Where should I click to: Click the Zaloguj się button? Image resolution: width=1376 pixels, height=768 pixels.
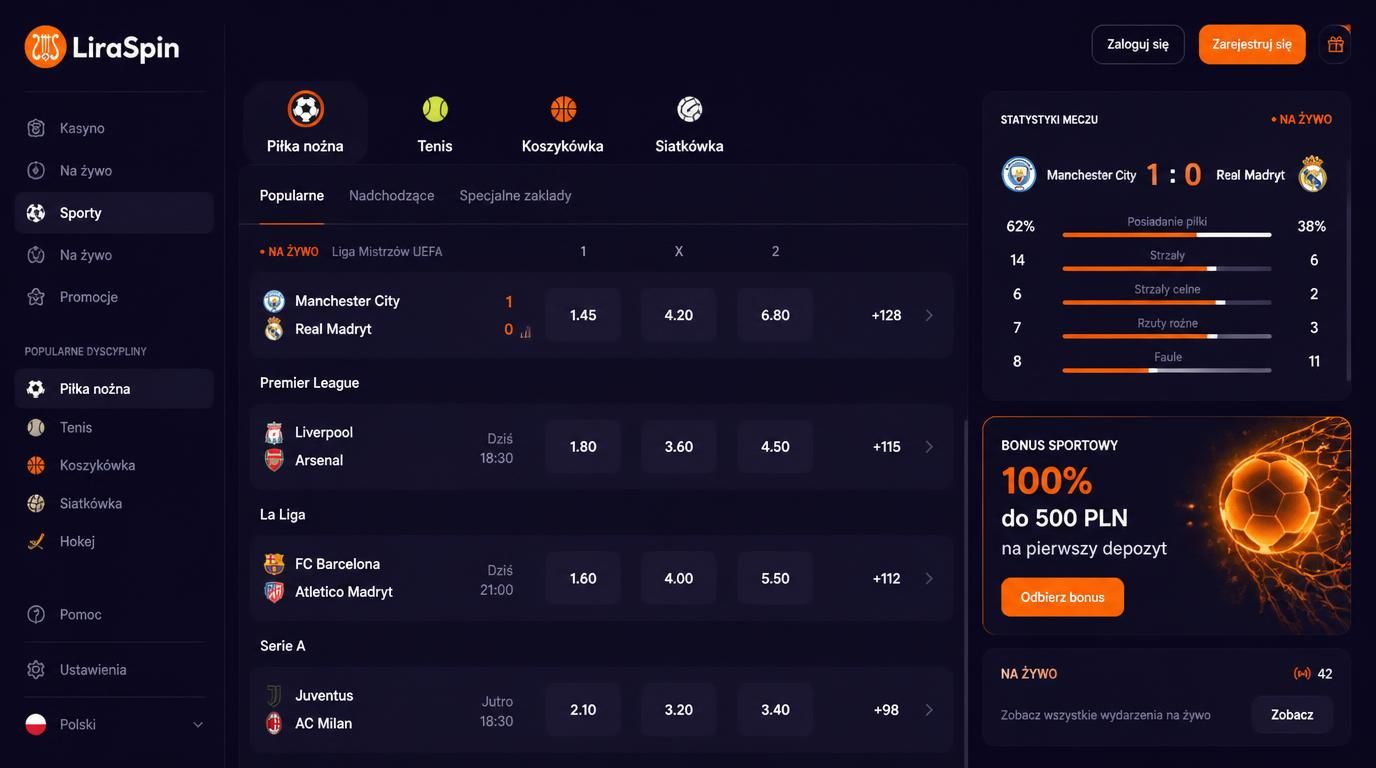(x=1138, y=44)
